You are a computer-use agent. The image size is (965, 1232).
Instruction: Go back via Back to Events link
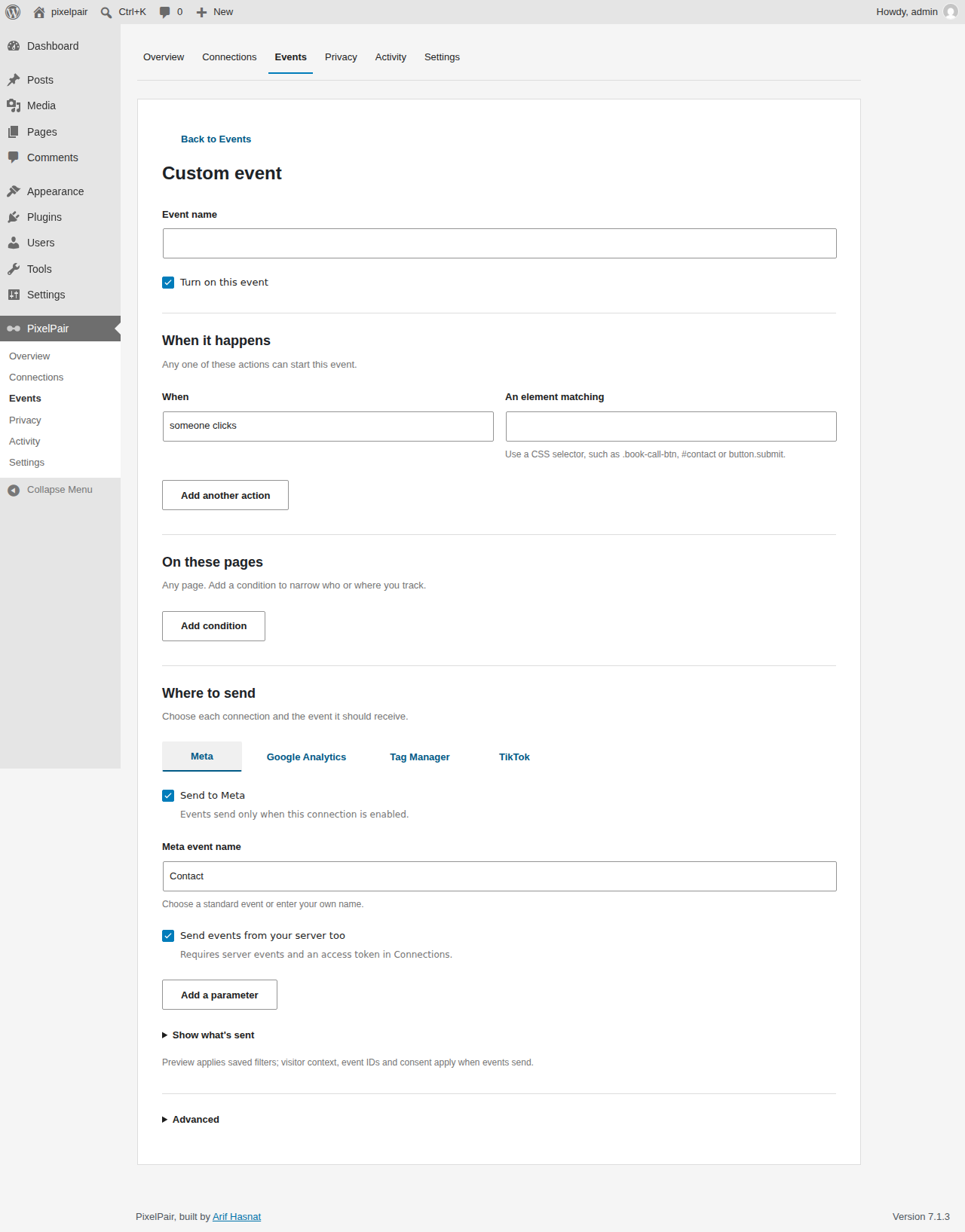[216, 139]
